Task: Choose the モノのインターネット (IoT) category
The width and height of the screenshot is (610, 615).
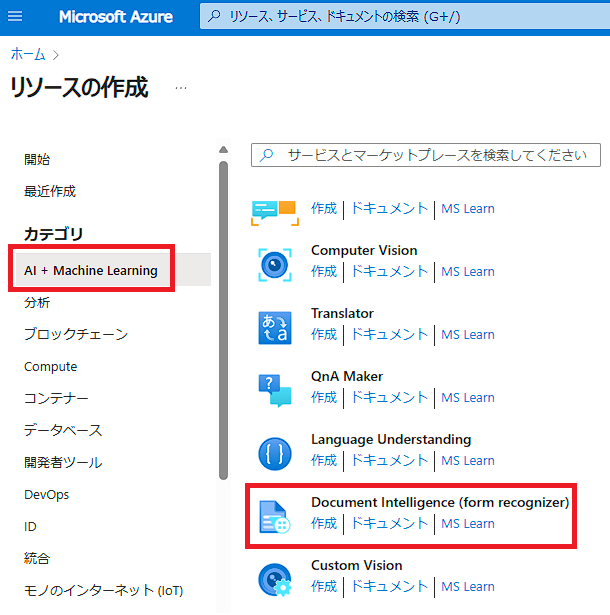Action: (x=104, y=590)
